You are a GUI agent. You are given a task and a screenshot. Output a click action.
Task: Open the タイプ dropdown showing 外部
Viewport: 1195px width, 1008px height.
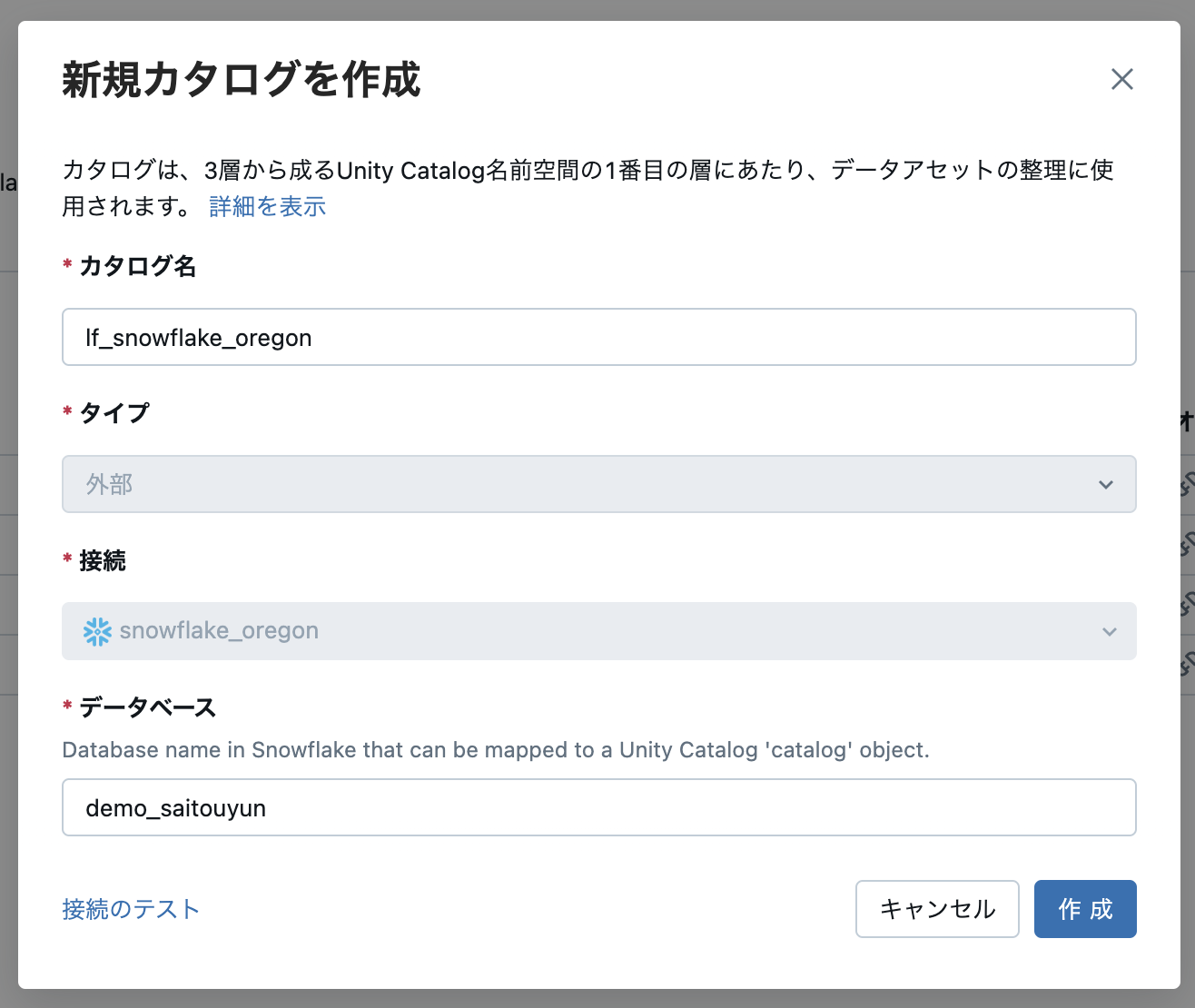pos(599,484)
